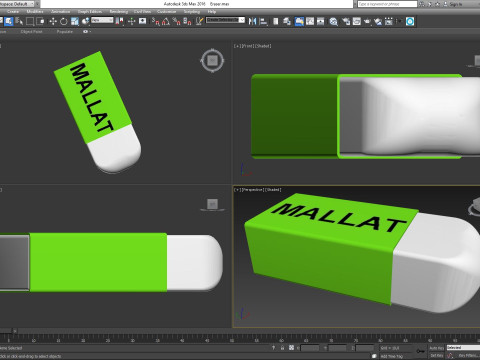Open Named Selection Sets dropdown
Viewport: 480px width, 360px height.
tap(225, 20)
